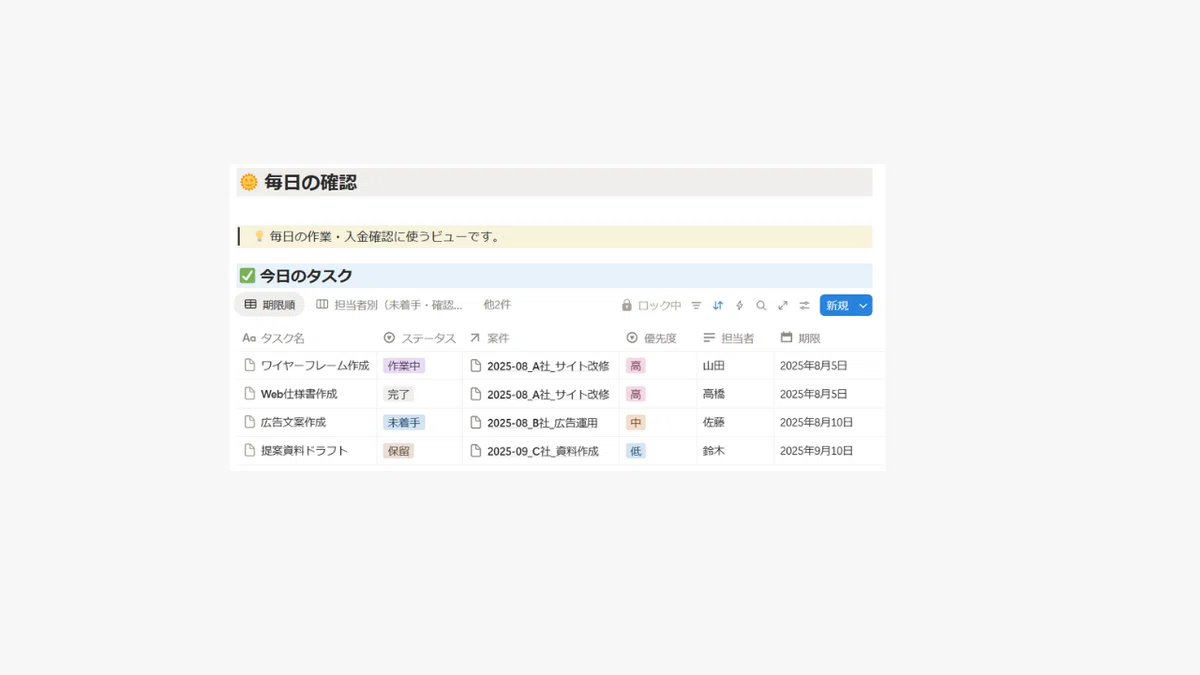Click the page icon beside Web仕様書作成

pos(250,394)
